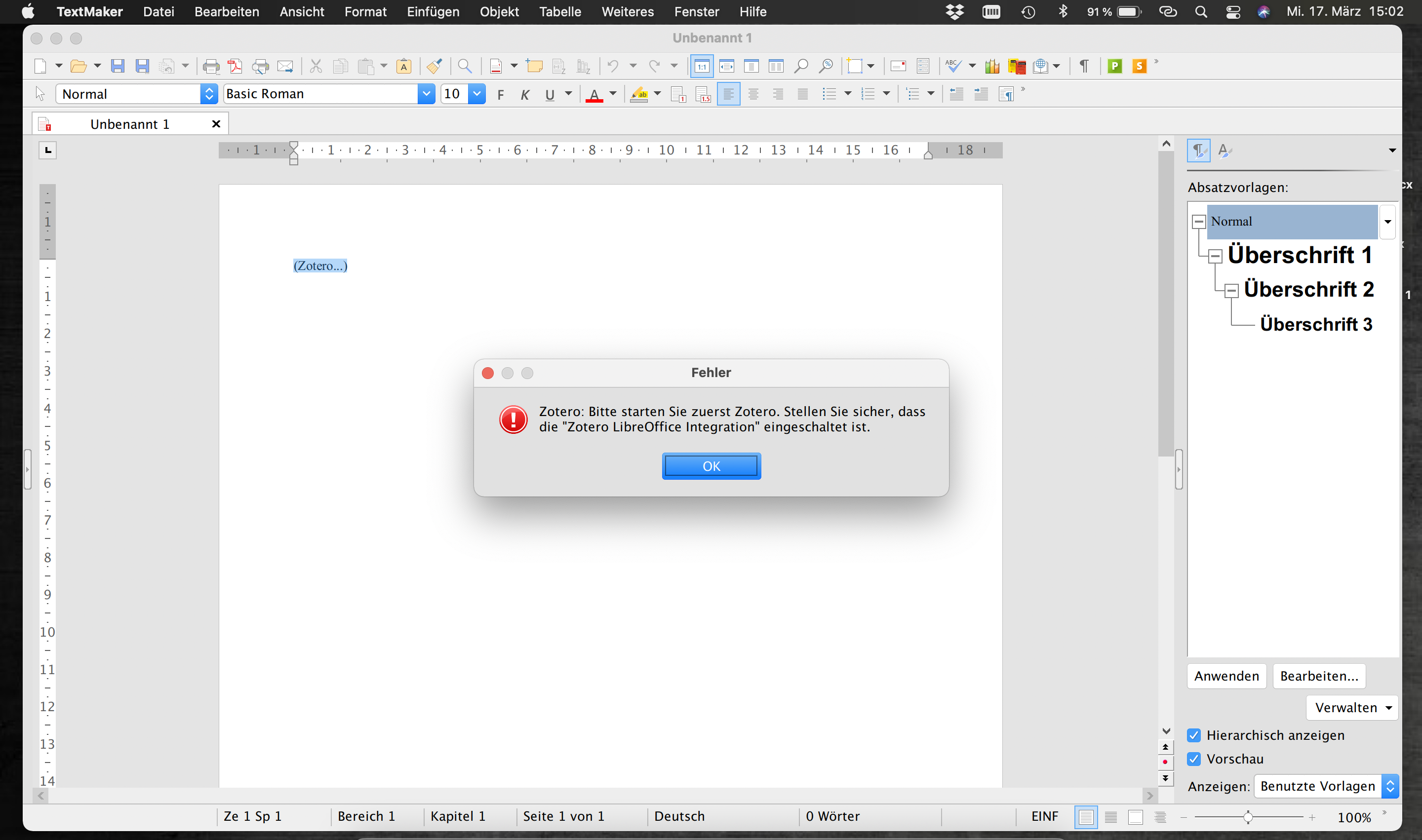Align text left

coord(728,94)
